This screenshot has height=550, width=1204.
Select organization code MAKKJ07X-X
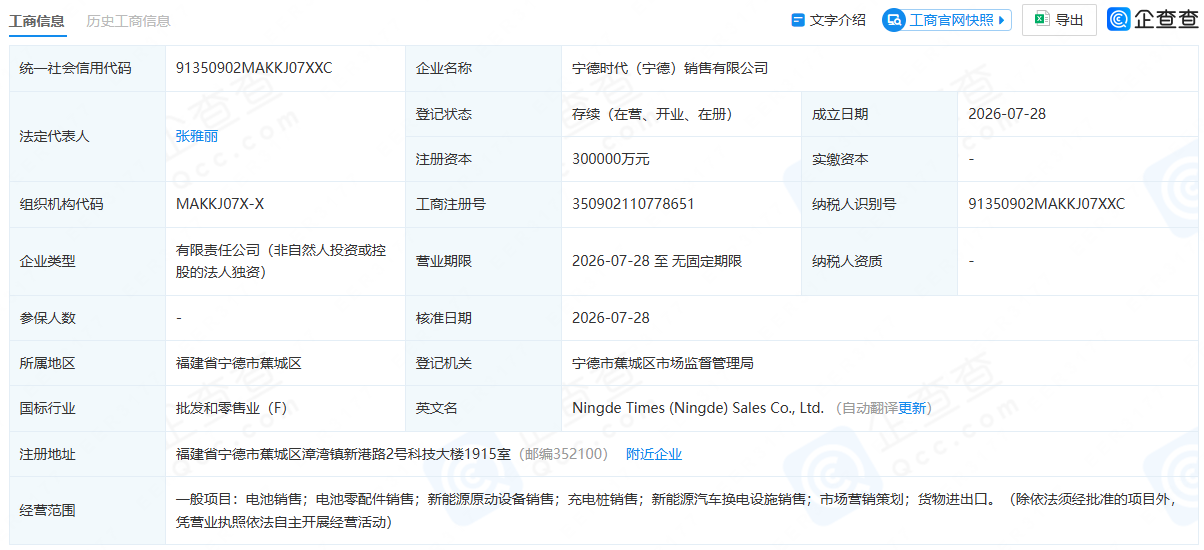220,204
